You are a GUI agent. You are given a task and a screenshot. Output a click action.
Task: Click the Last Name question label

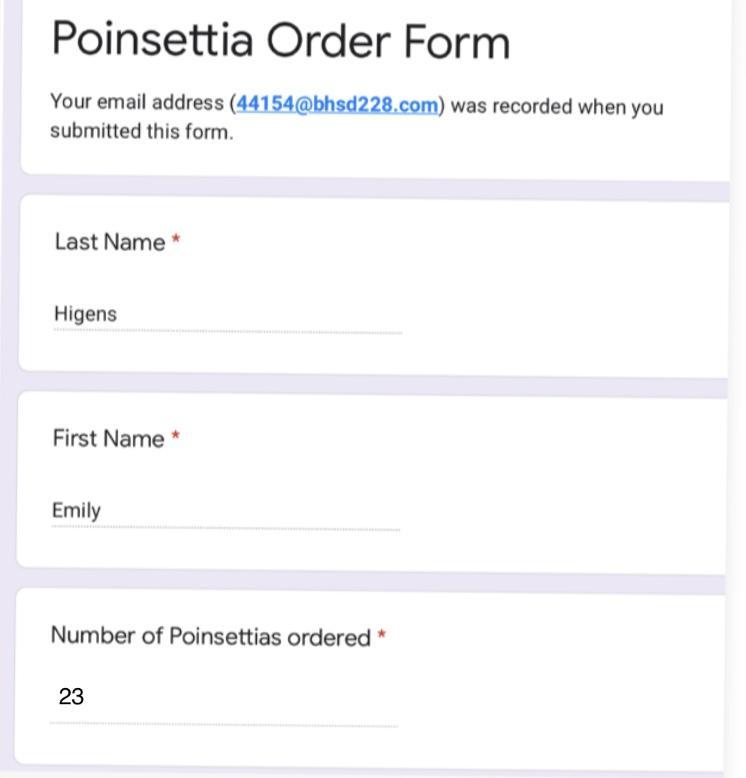click(110, 242)
